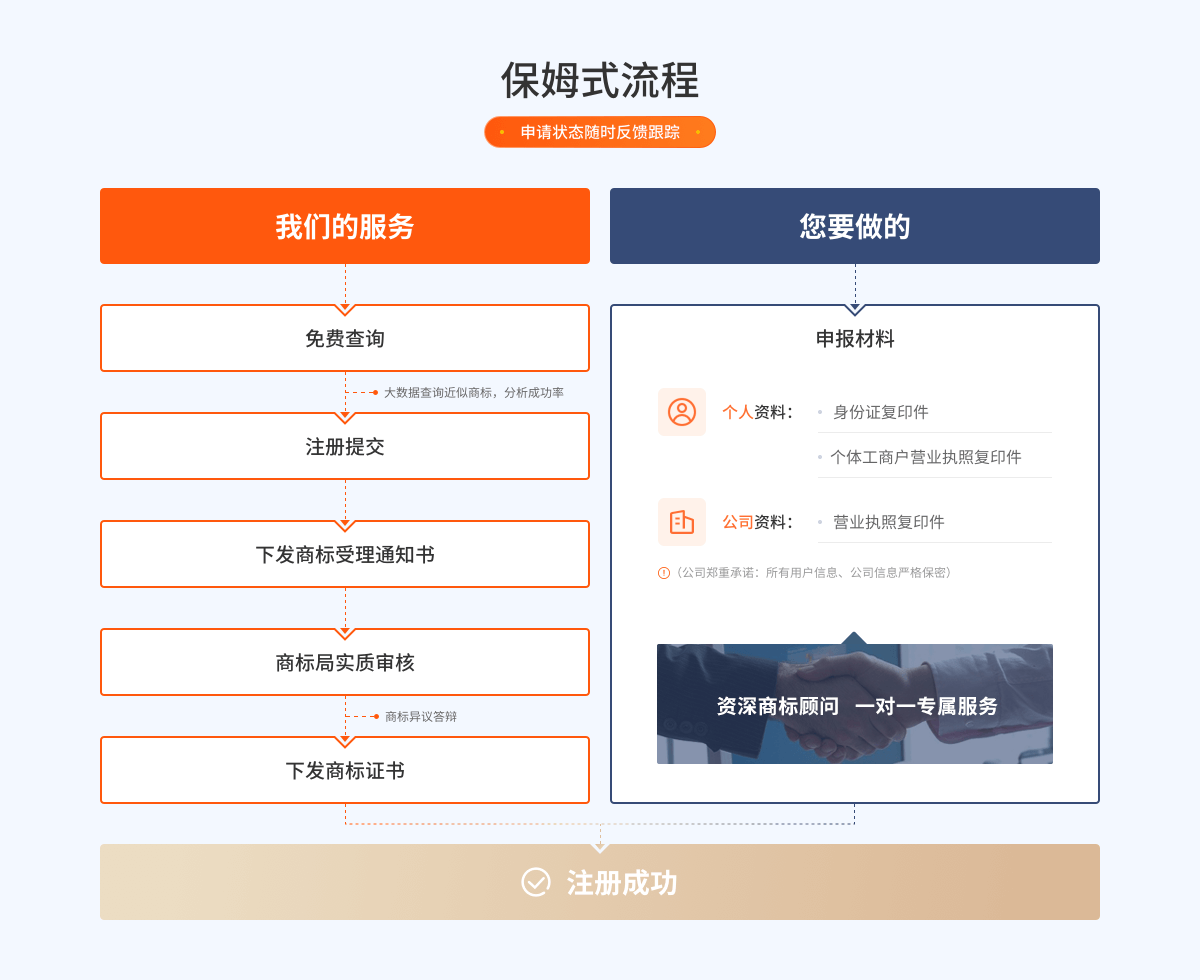Click the triangle pointer above handshake banner
1200x980 pixels.
pyautogui.click(x=854, y=638)
